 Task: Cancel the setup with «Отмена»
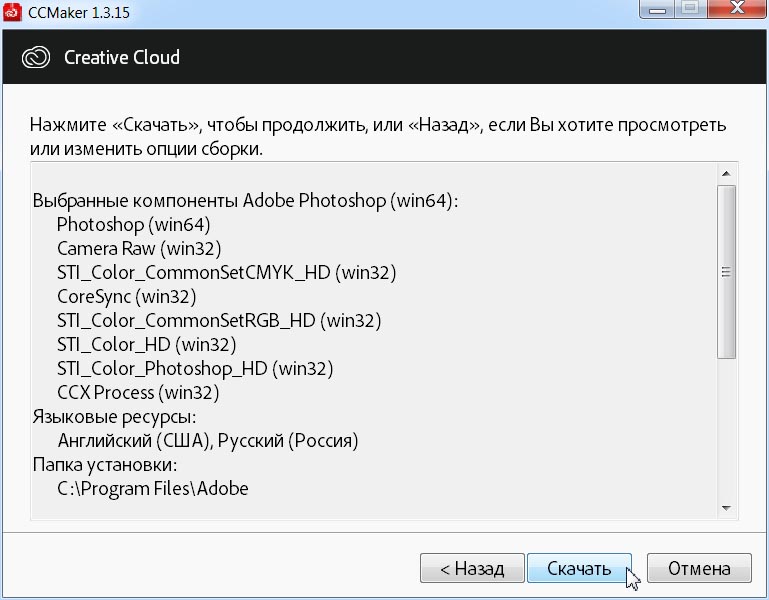coord(699,568)
